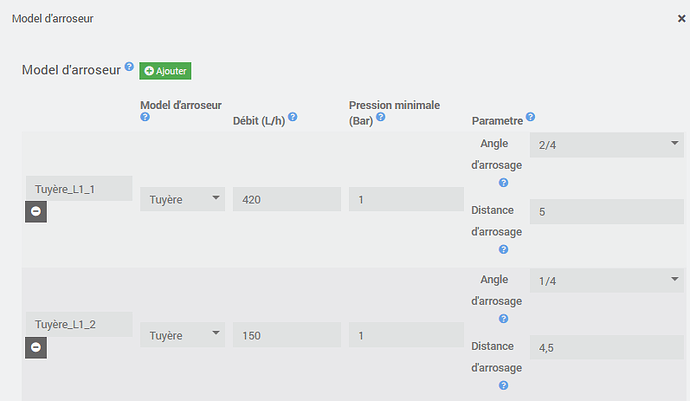Screen dimensions: 690x401
Task: Click help icon next to Parametre
Action: pyautogui.click(x=530, y=117)
